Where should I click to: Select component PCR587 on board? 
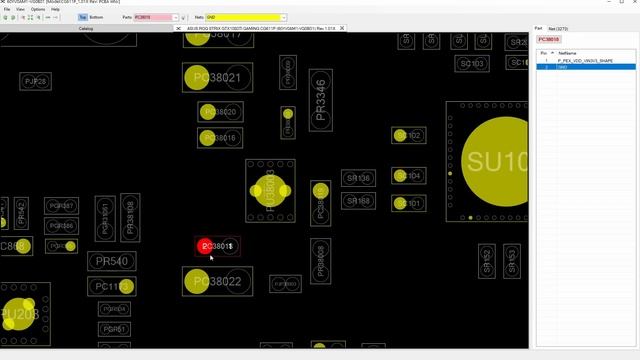click(61, 206)
